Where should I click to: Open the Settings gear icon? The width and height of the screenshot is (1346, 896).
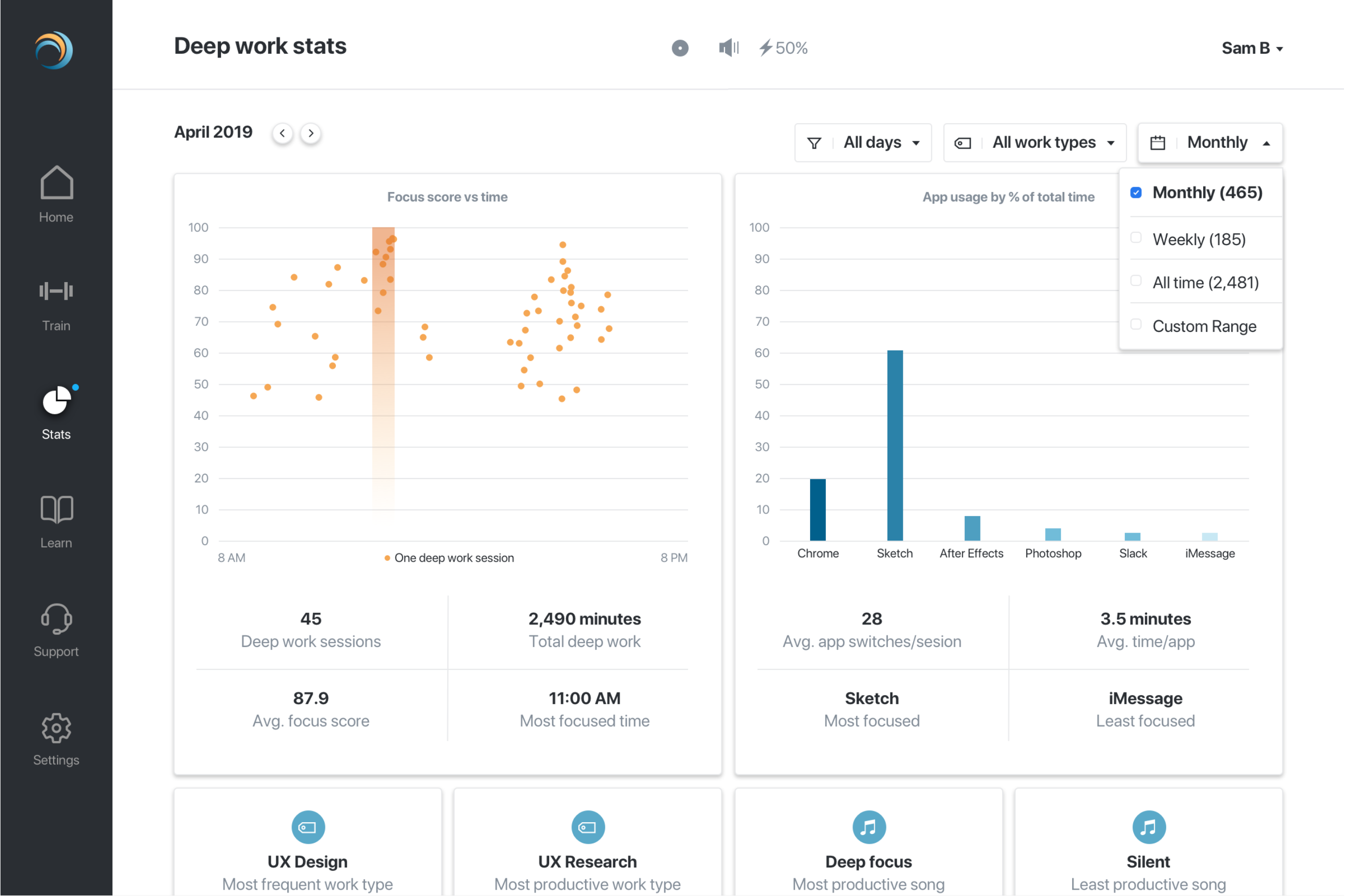(x=56, y=728)
